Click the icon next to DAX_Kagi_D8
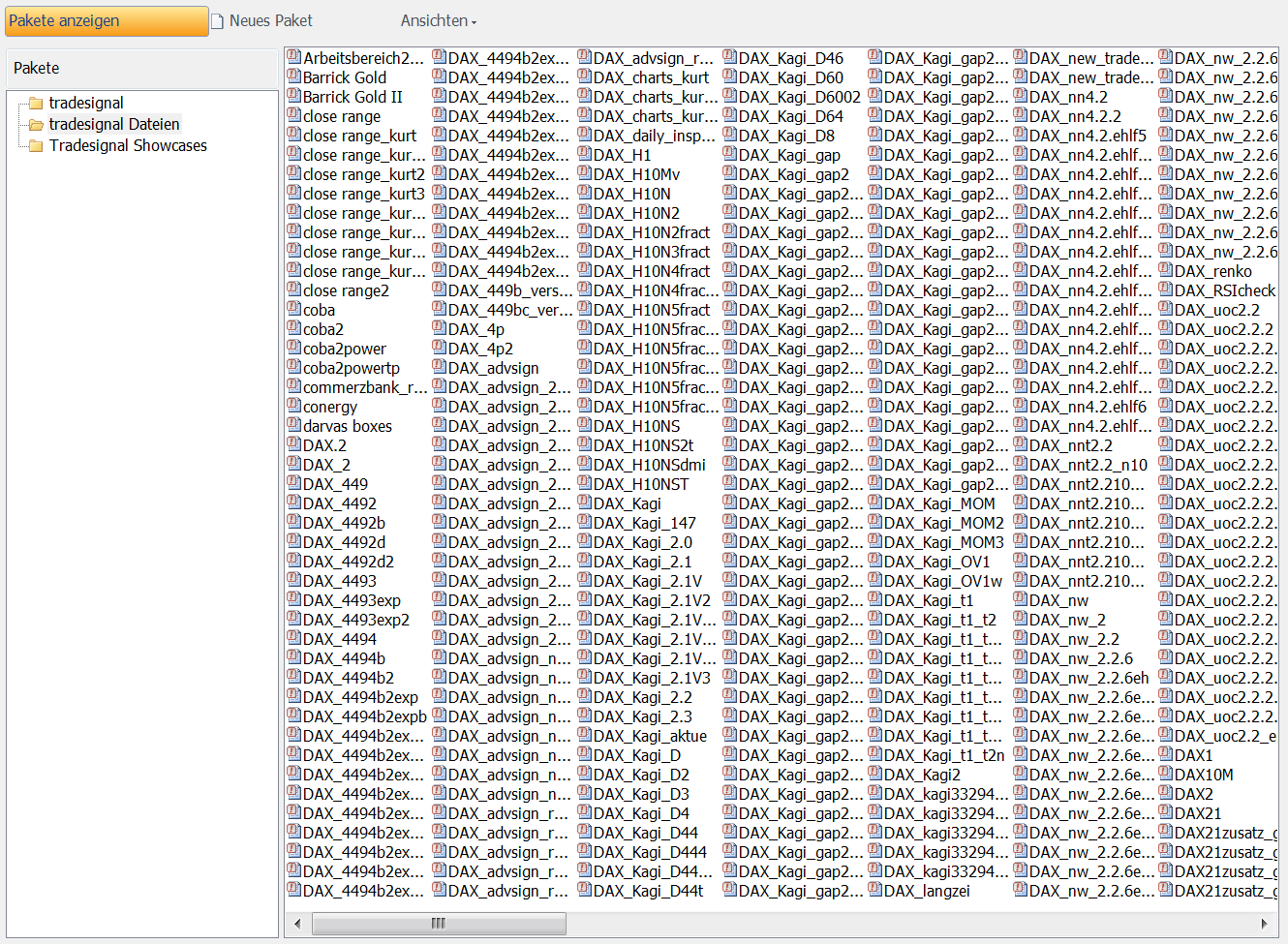 730,135
